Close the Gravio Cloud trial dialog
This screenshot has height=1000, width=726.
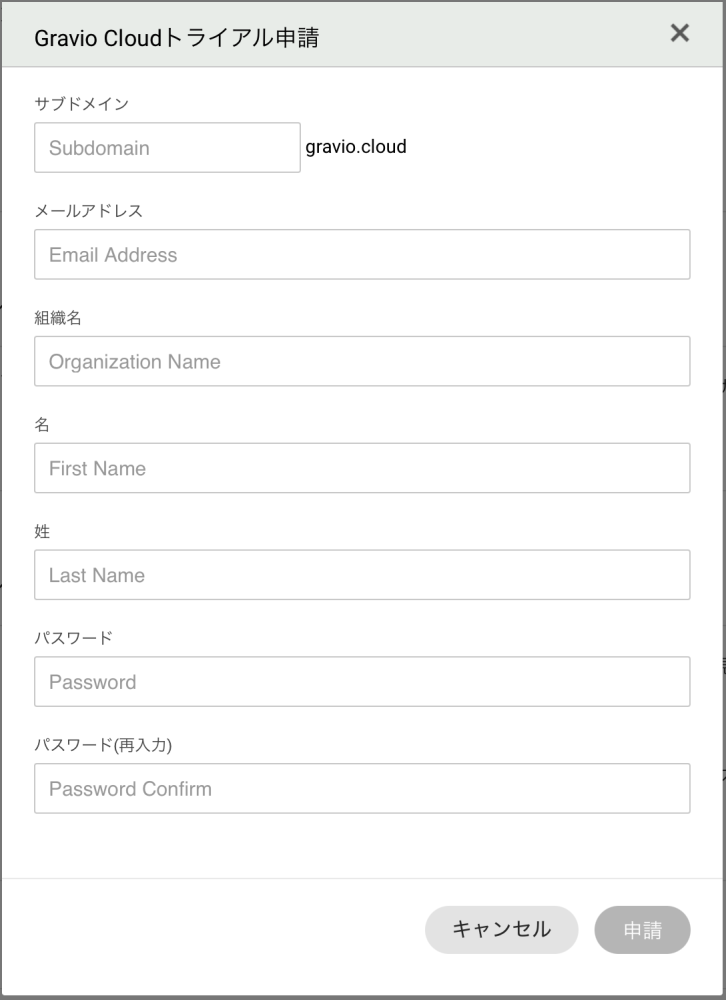coord(680,33)
